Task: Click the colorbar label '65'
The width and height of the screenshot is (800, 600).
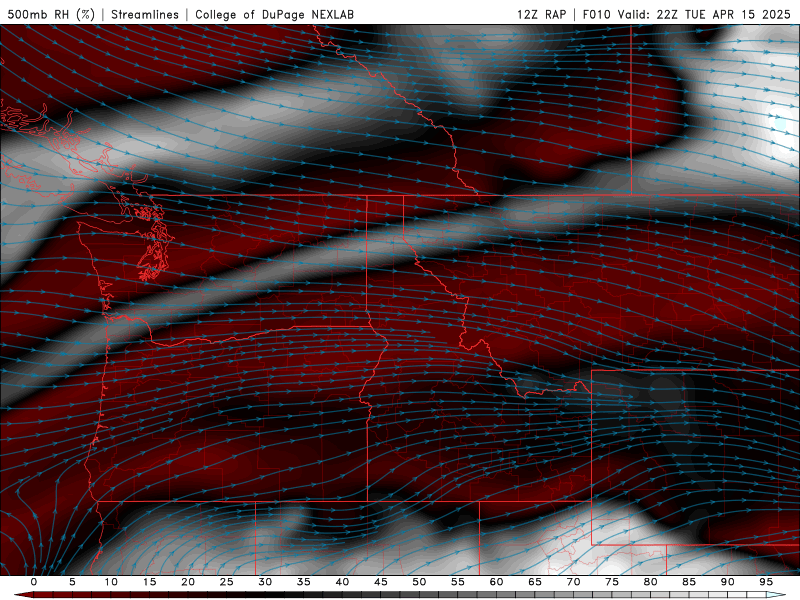Action: pyautogui.click(x=535, y=582)
